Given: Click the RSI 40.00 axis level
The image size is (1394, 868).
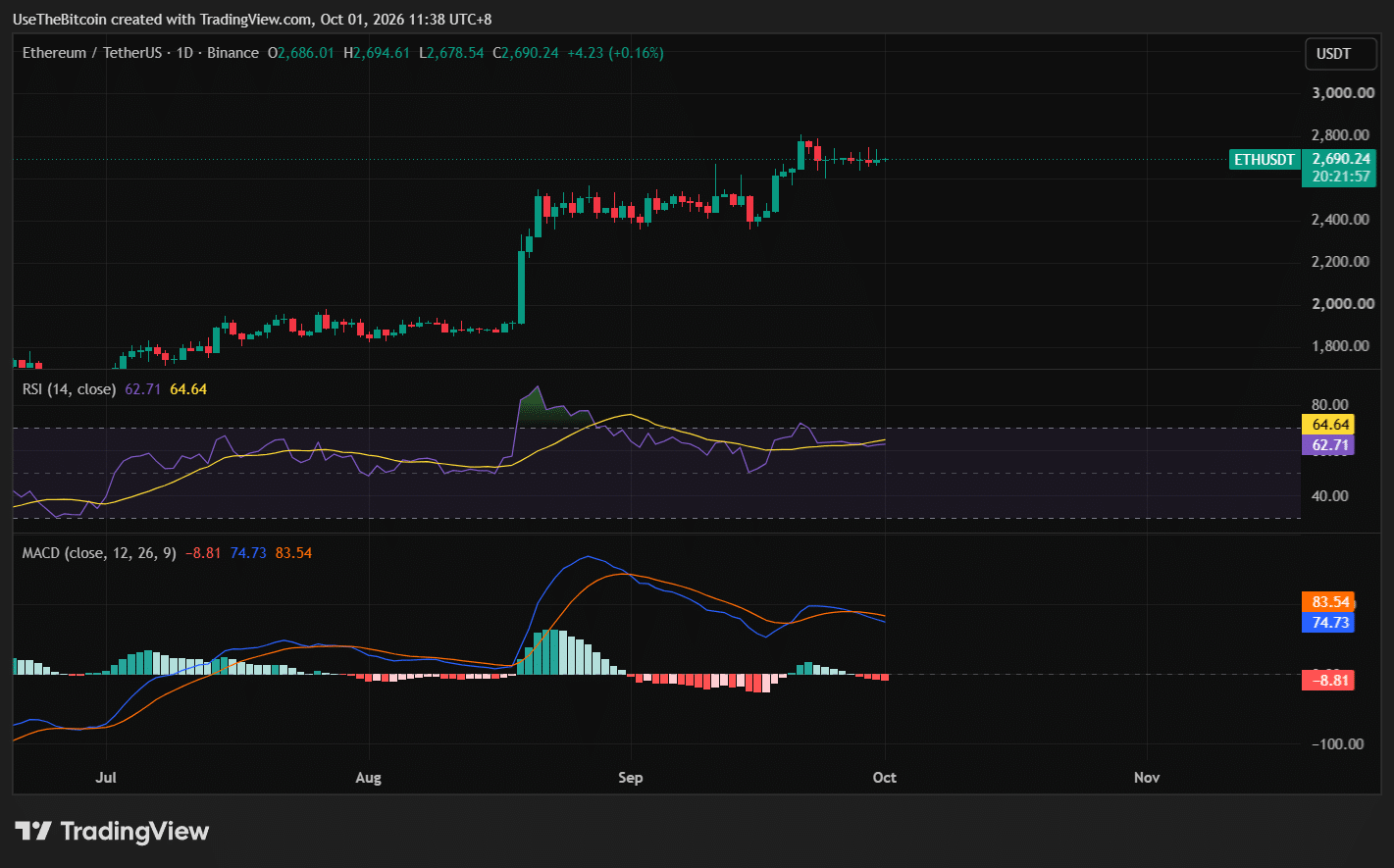Looking at the screenshot, I should pos(1330,496).
